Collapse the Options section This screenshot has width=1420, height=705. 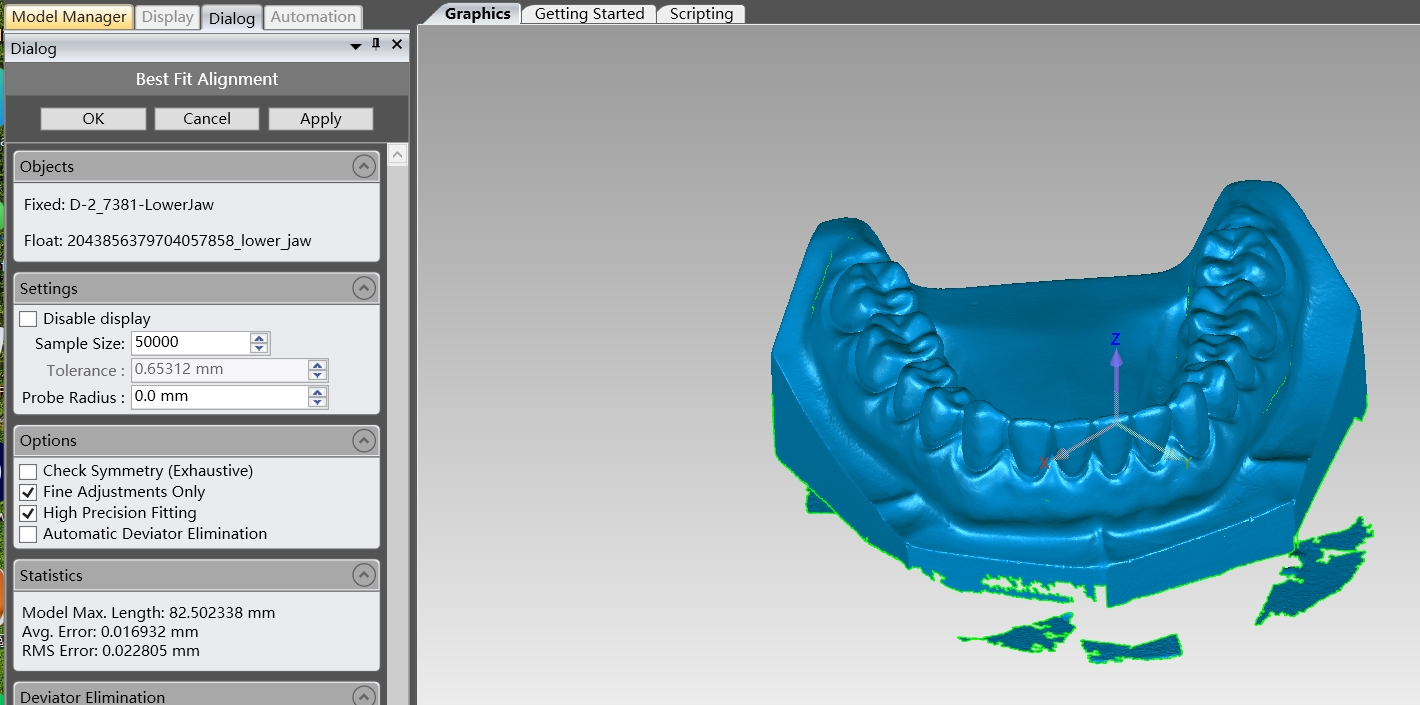tap(364, 441)
